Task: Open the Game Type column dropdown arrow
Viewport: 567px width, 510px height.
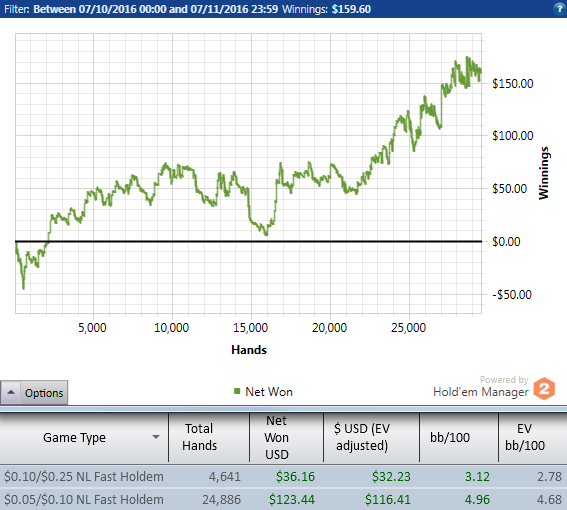Action: point(156,437)
